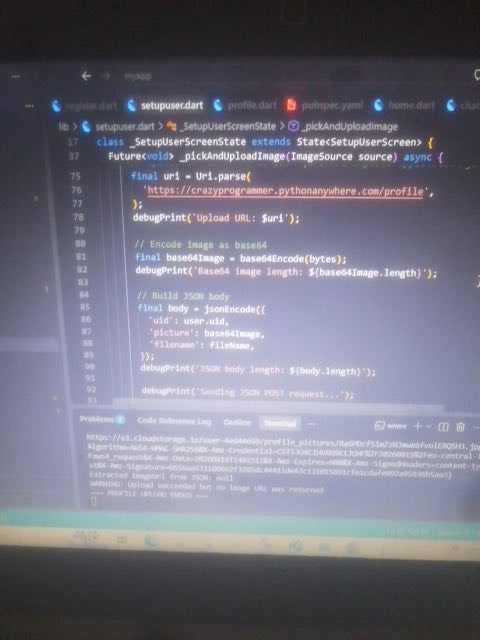480x640 pixels.
Task: Open the ellipsis menu left of tabs
Action: pyautogui.click(x=29, y=106)
